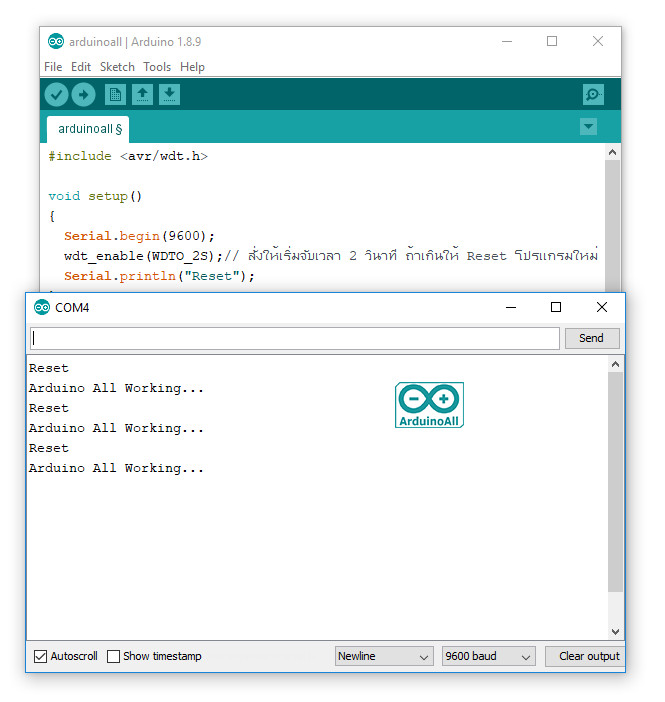
Task: Open the File menu
Action: (53, 67)
